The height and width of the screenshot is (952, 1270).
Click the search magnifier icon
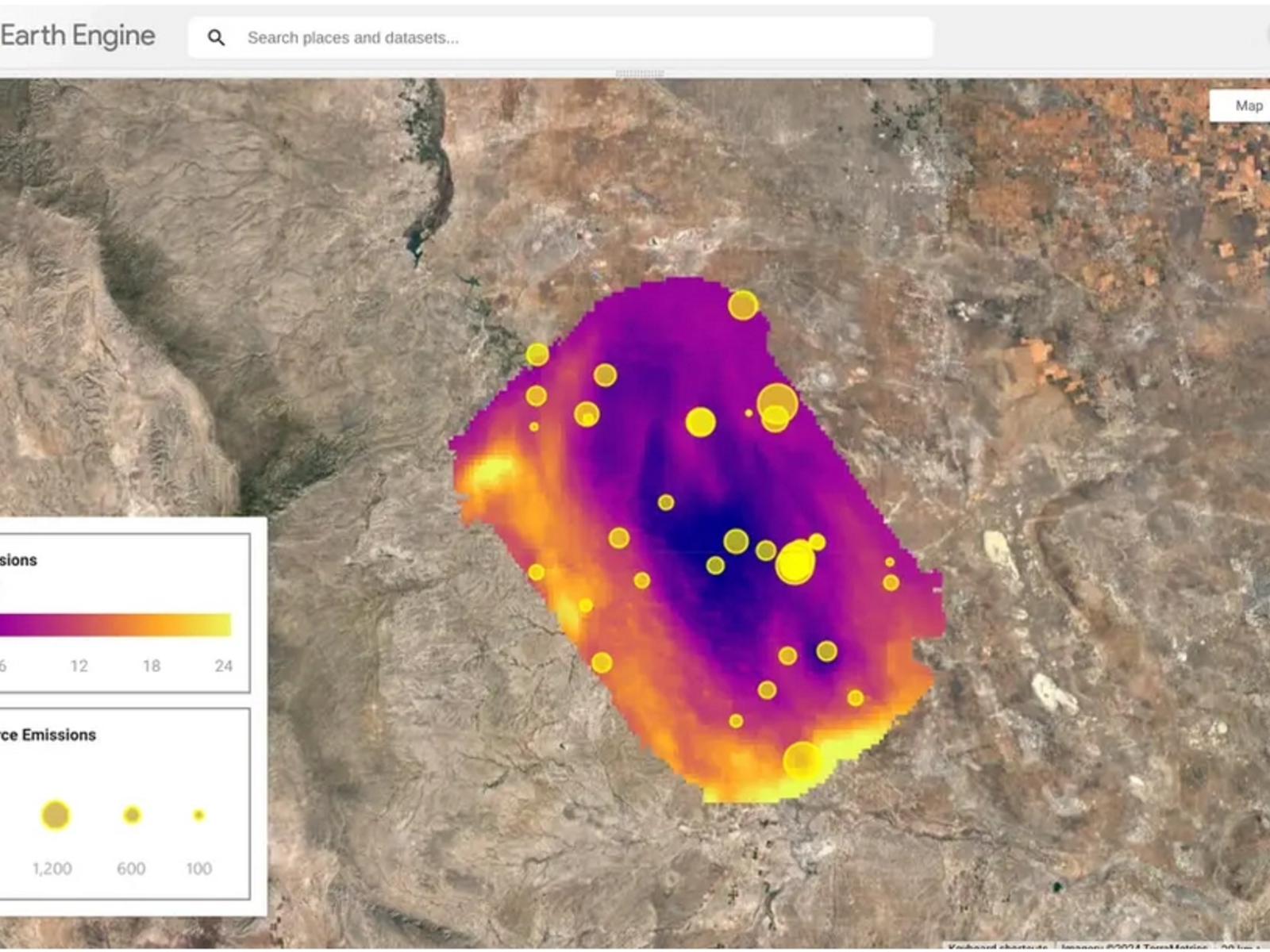(x=216, y=37)
